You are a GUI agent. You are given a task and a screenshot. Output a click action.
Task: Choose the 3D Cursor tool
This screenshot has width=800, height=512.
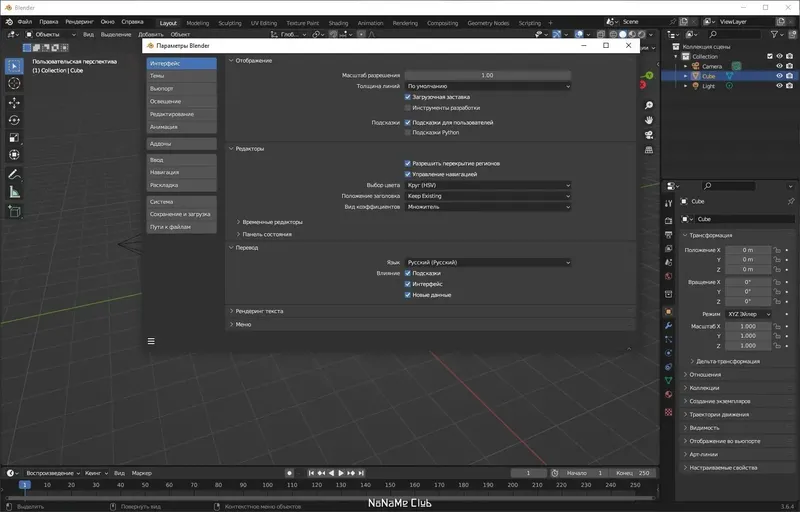coord(14,83)
